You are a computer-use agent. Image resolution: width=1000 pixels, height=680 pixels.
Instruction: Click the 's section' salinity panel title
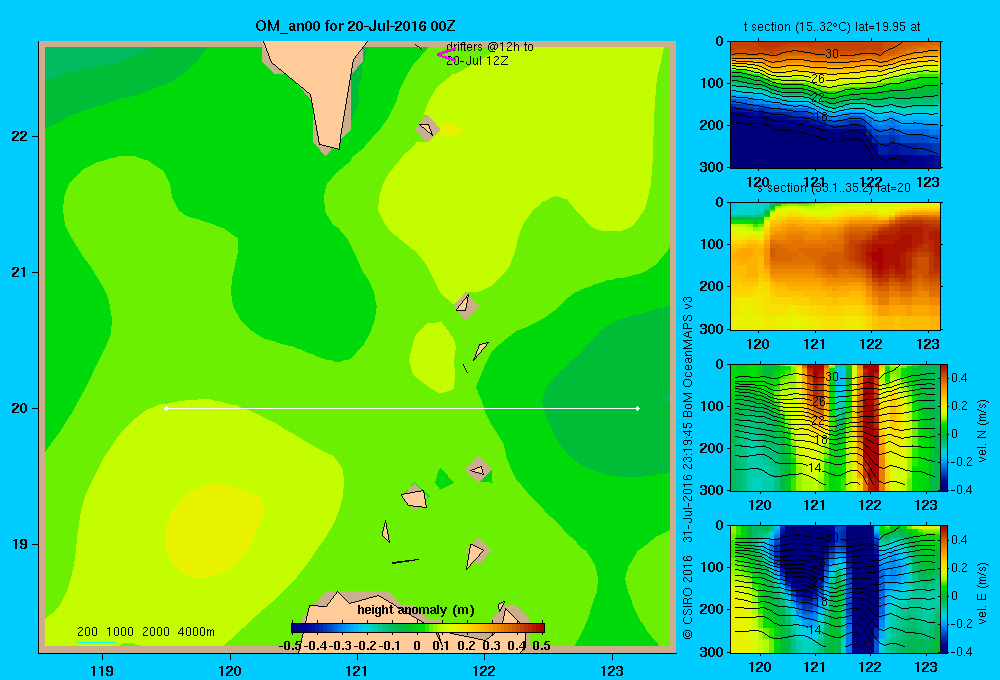pos(833,188)
